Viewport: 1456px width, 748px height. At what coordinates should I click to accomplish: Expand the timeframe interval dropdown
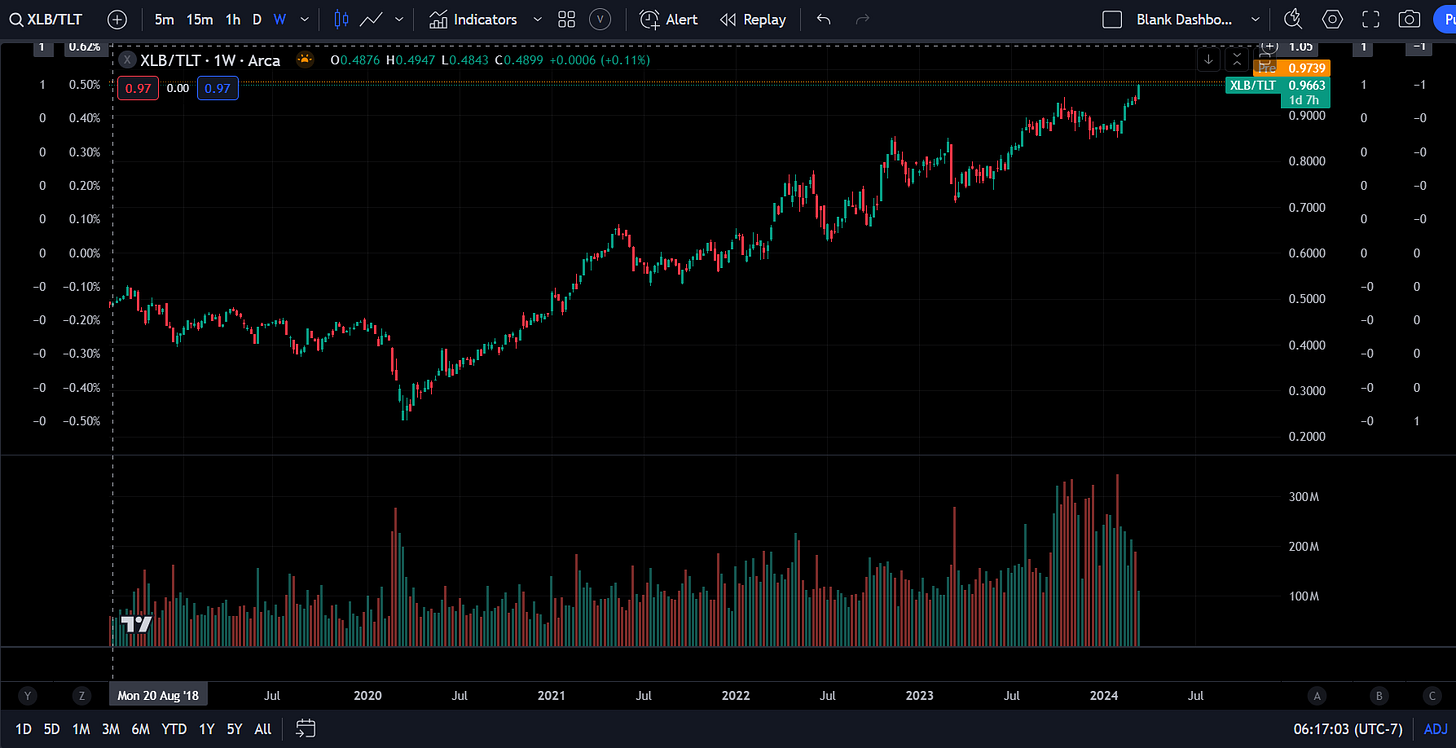tap(305, 19)
